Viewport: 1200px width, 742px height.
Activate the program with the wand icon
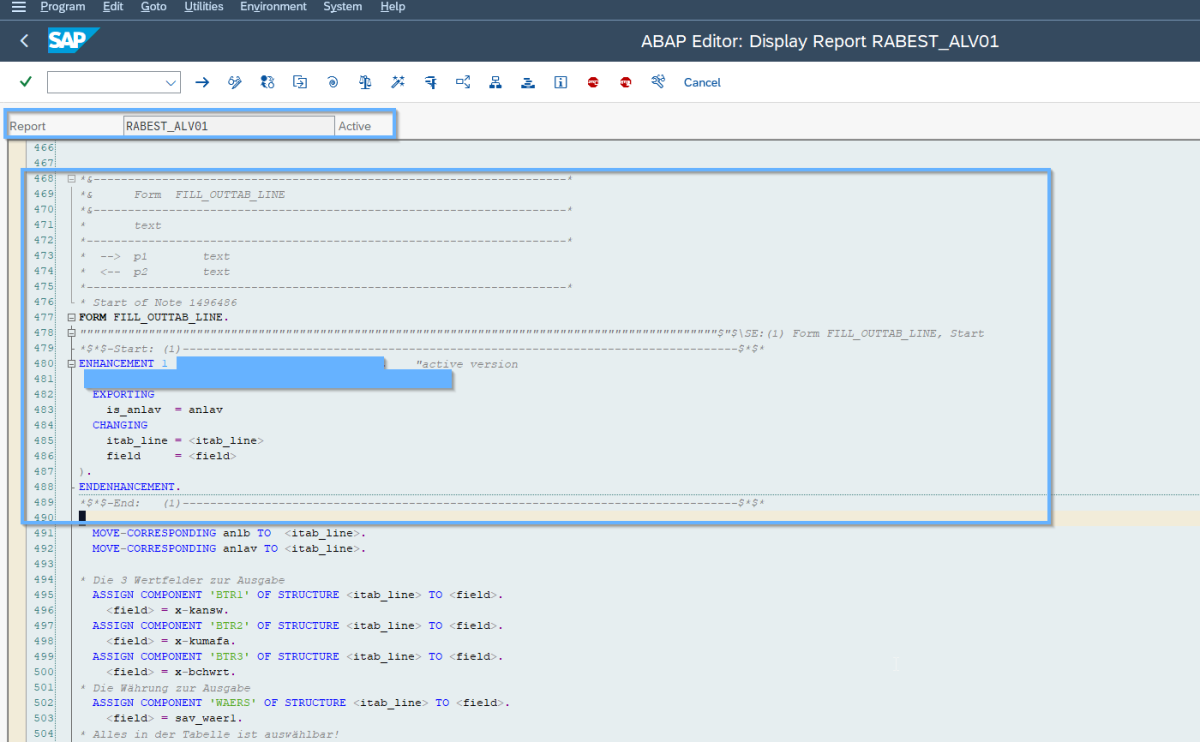pyautogui.click(x=397, y=82)
